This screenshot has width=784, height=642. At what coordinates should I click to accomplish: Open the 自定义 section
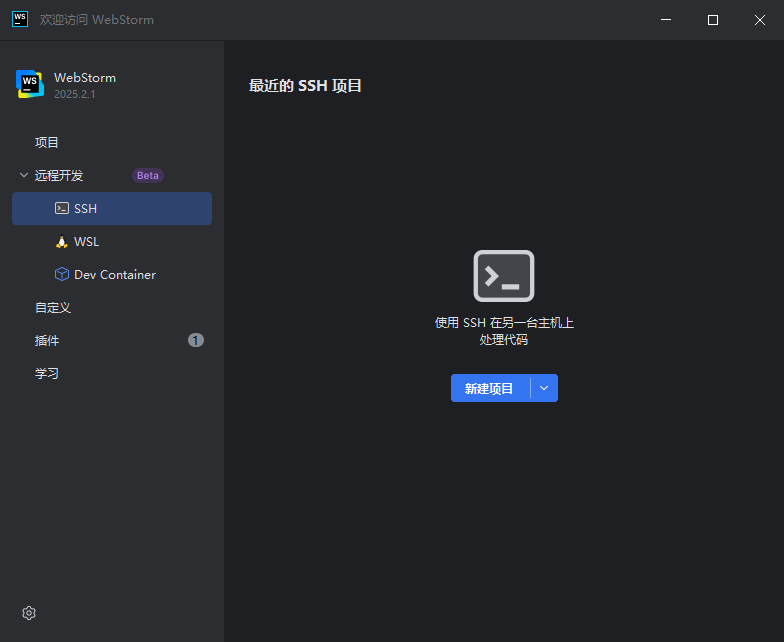(53, 308)
